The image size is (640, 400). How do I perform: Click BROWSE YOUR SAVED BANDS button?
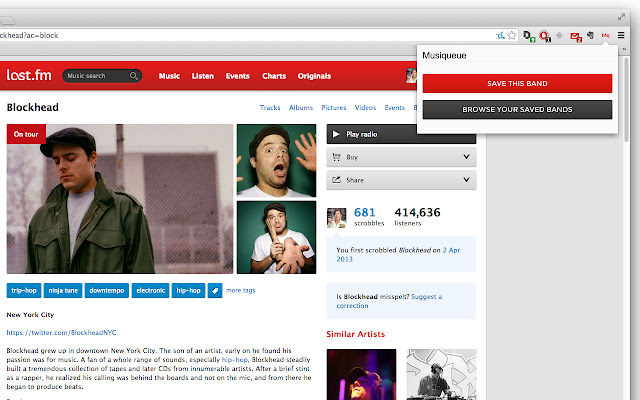pos(517,110)
